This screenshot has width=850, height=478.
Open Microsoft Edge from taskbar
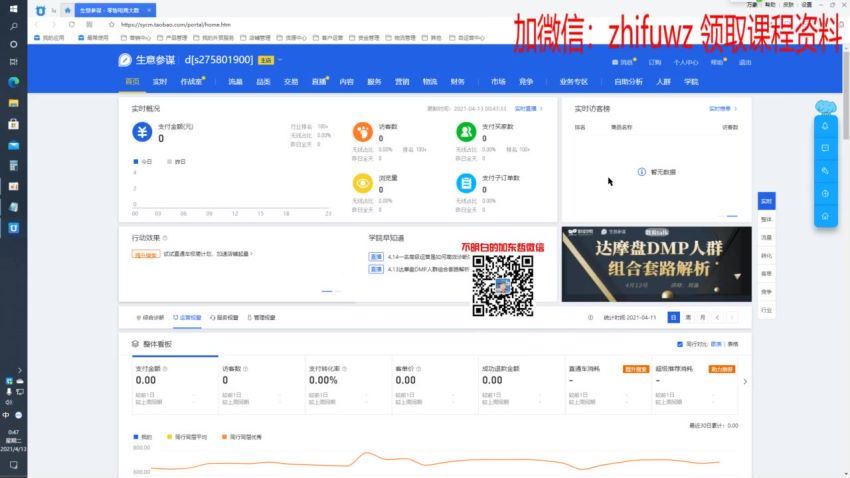click(x=14, y=82)
